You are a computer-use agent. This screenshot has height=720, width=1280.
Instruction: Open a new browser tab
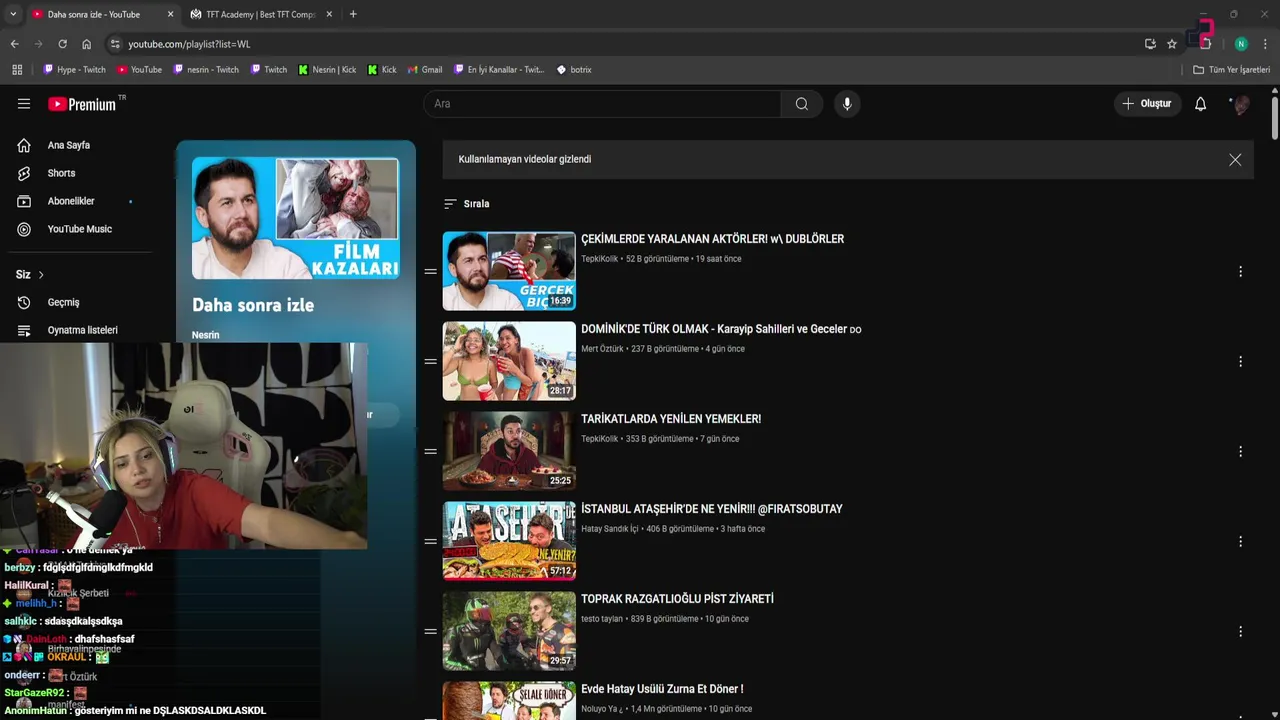point(353,14)
